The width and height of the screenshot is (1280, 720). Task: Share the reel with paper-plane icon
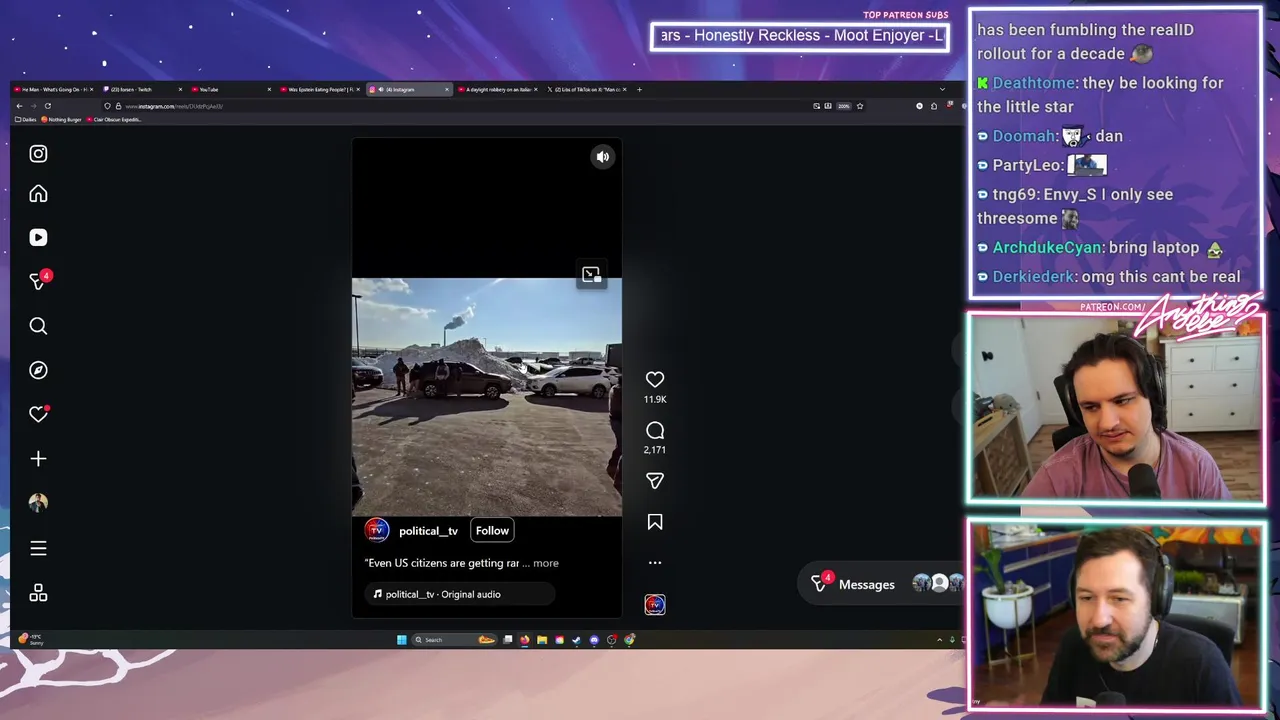tap(655, 481)
